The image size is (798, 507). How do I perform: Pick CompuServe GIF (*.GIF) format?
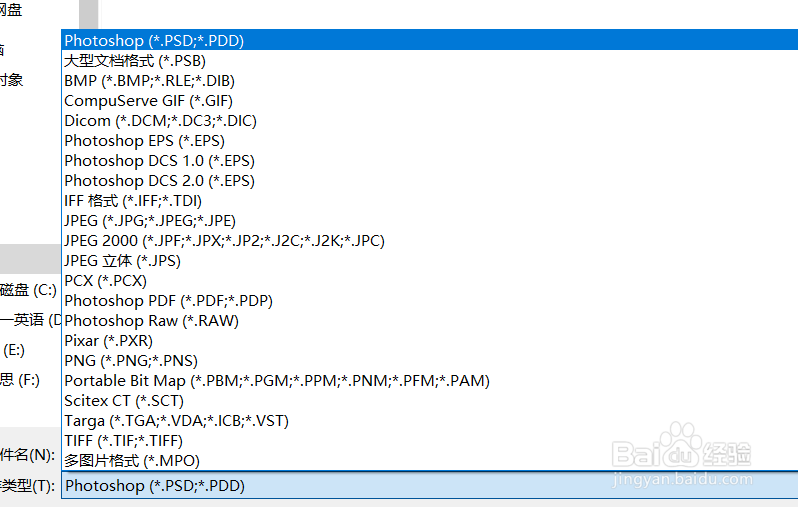pyautogui.click(x=430, y=100)
